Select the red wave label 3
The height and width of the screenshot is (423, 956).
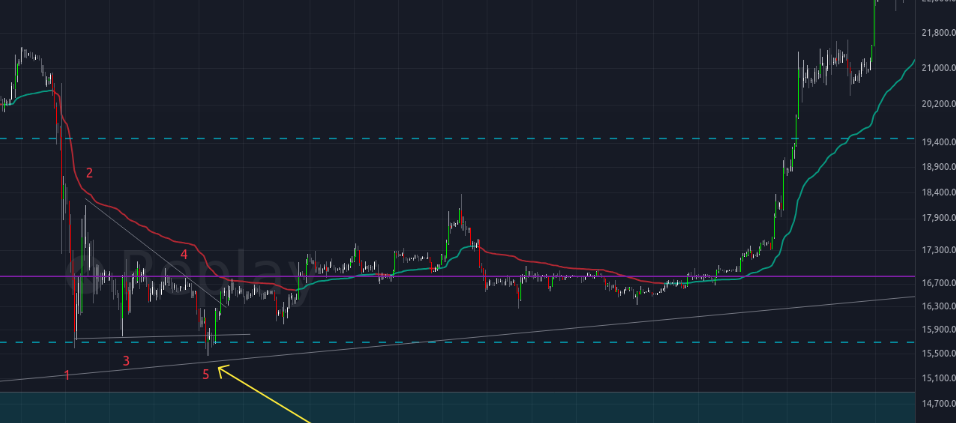[x=126, y=360]
